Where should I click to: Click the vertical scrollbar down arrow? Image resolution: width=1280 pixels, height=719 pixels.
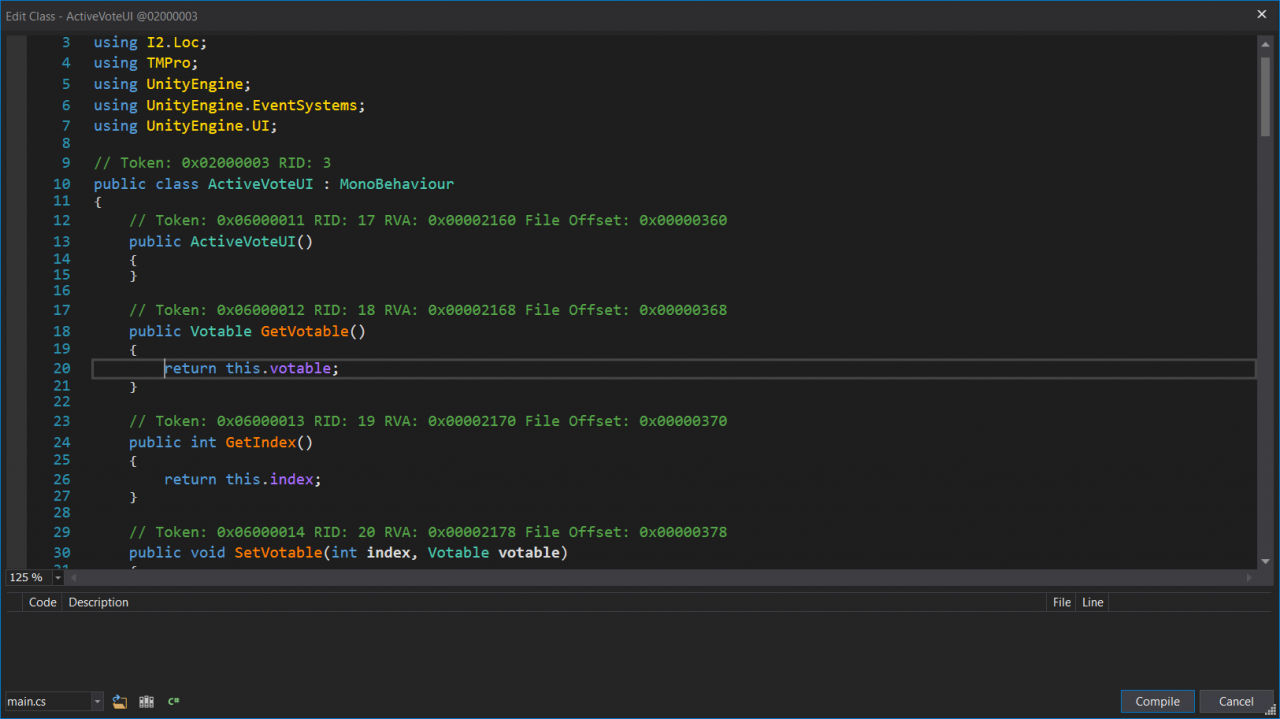click(x=1265, y=561)
